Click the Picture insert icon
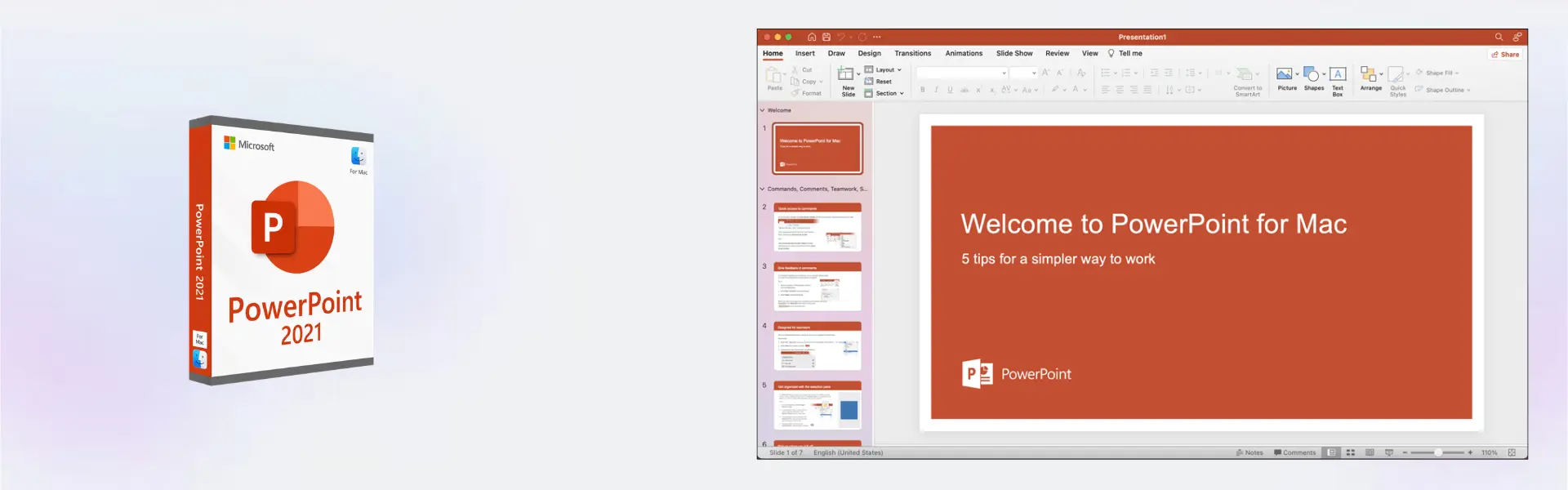This screenshot has width=1568, height=490. coord(1285,74)
